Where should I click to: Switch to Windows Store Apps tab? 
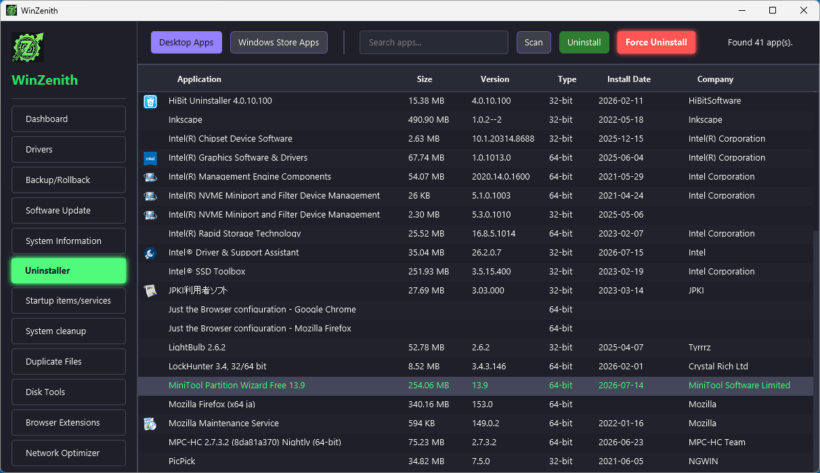pyautogui.click(x=279, y=42)
